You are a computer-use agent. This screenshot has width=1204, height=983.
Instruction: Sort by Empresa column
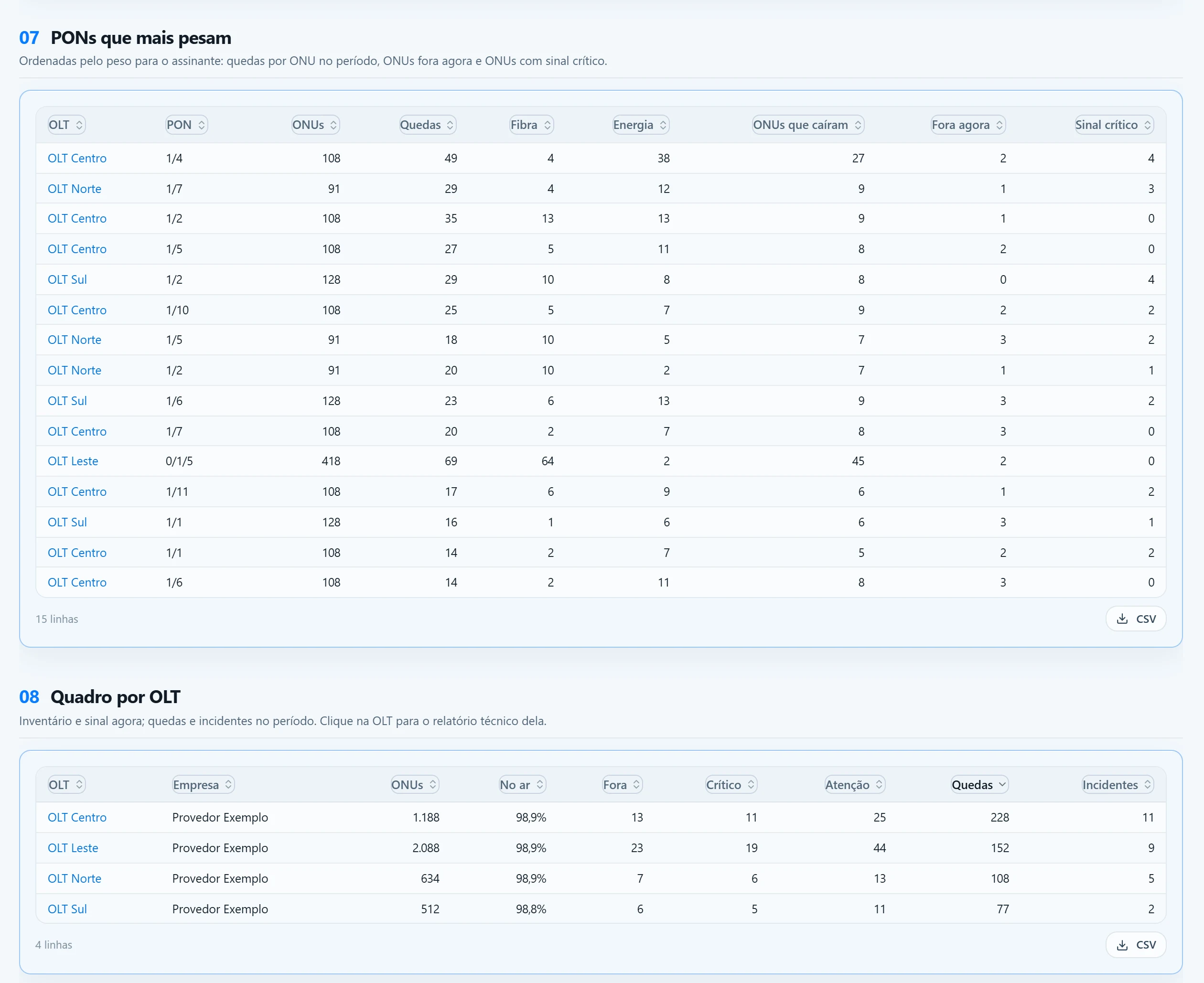click(x=204, y=785)
